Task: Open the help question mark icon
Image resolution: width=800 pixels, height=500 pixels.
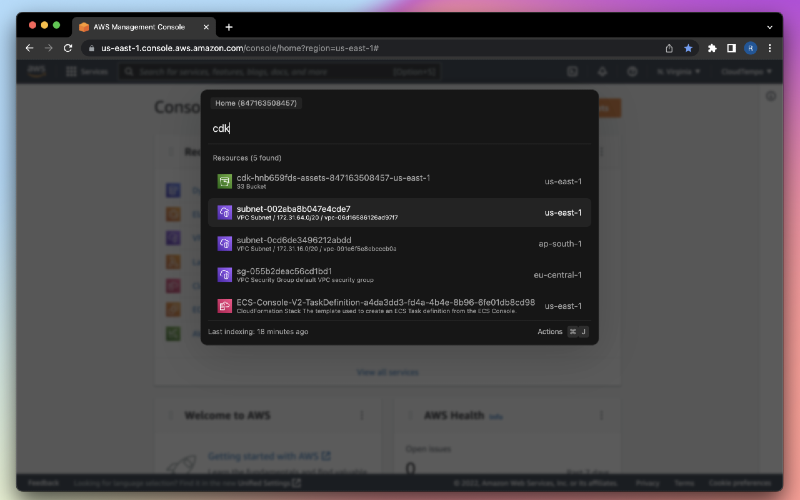Action: coord(632,71)
